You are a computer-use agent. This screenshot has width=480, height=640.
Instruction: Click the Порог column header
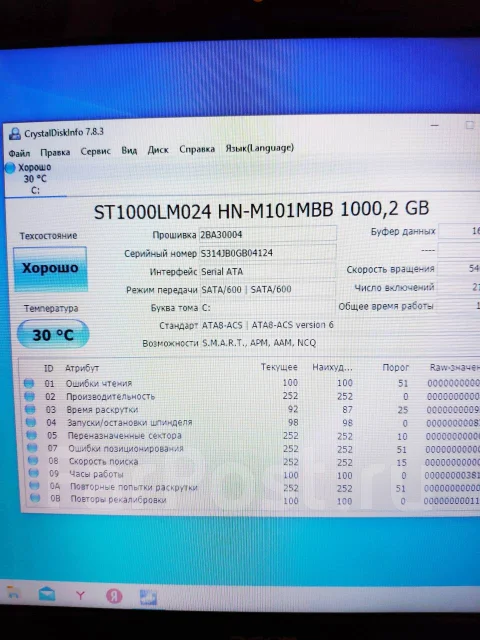396,367
